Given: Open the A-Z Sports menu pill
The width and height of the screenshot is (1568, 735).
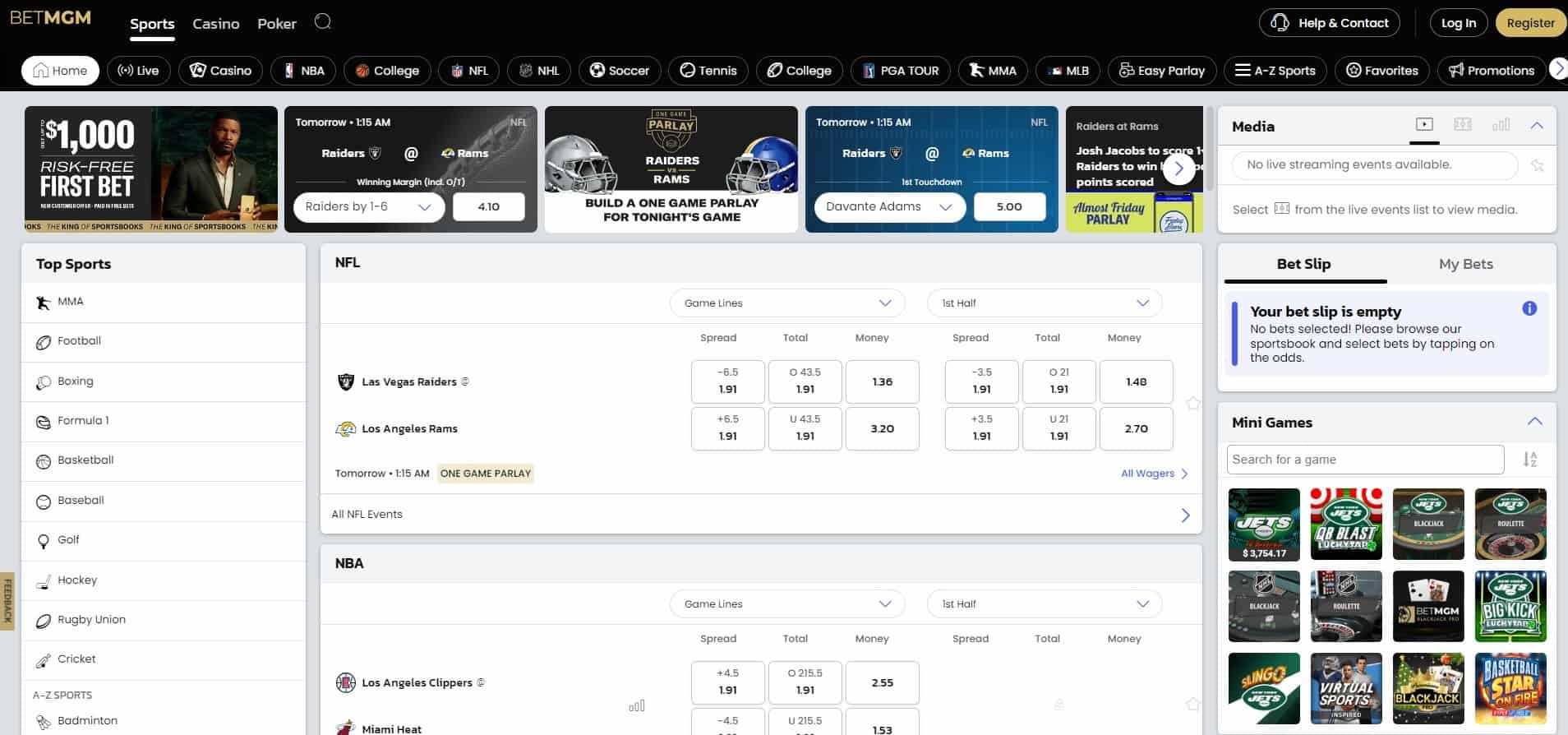Looking at the screenshot, I should 1275,71.
